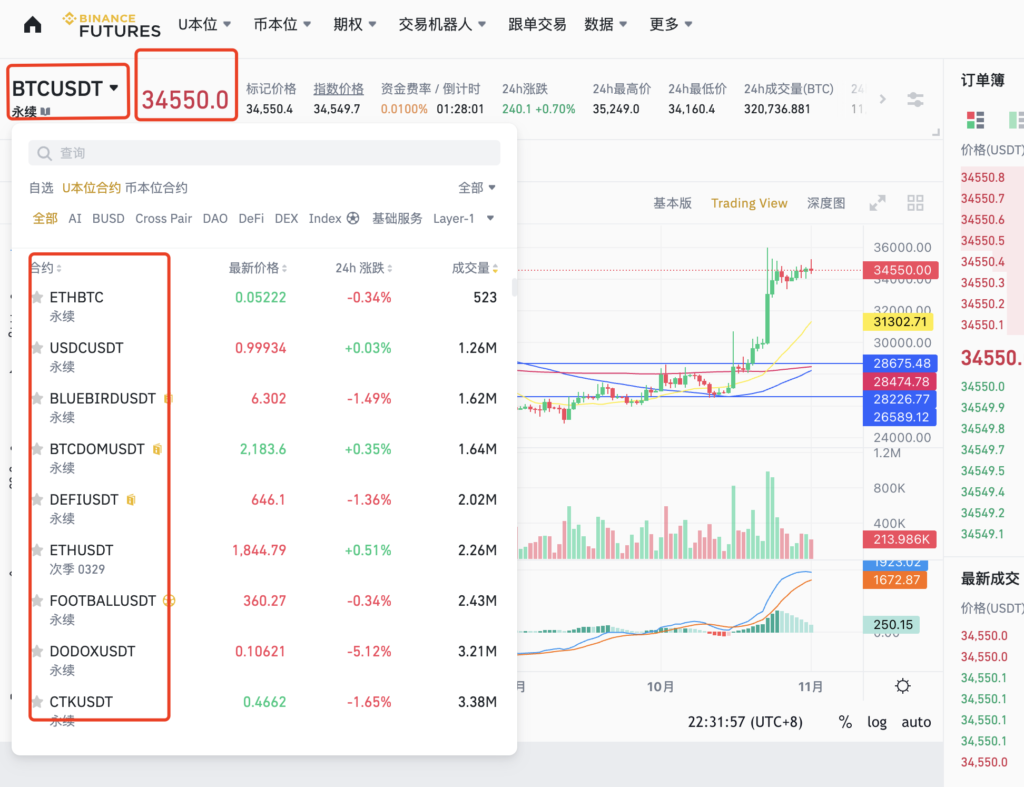Screen dimensions: 1024x787
Task: Open the 指数价格 index price link
Action: point(338,89)
